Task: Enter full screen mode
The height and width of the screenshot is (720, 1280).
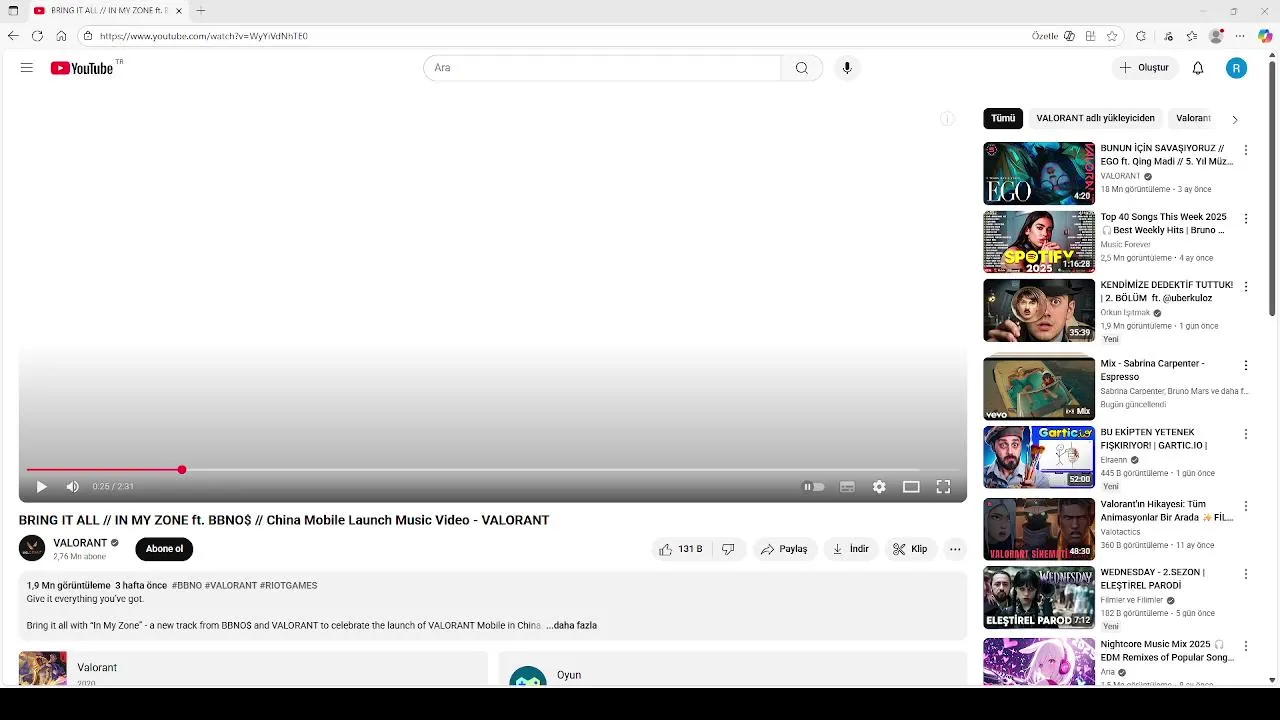Action: (x=943, y=487)
